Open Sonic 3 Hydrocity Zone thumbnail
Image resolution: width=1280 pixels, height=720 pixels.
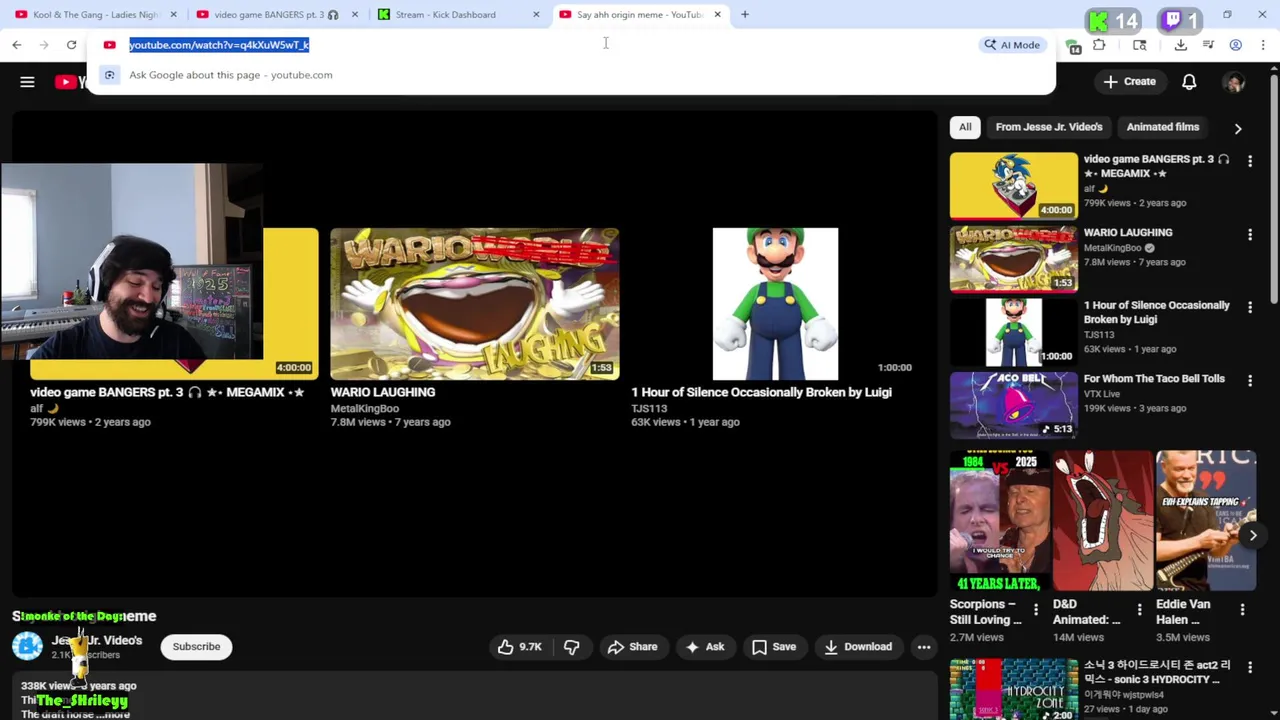point(1014,689)
